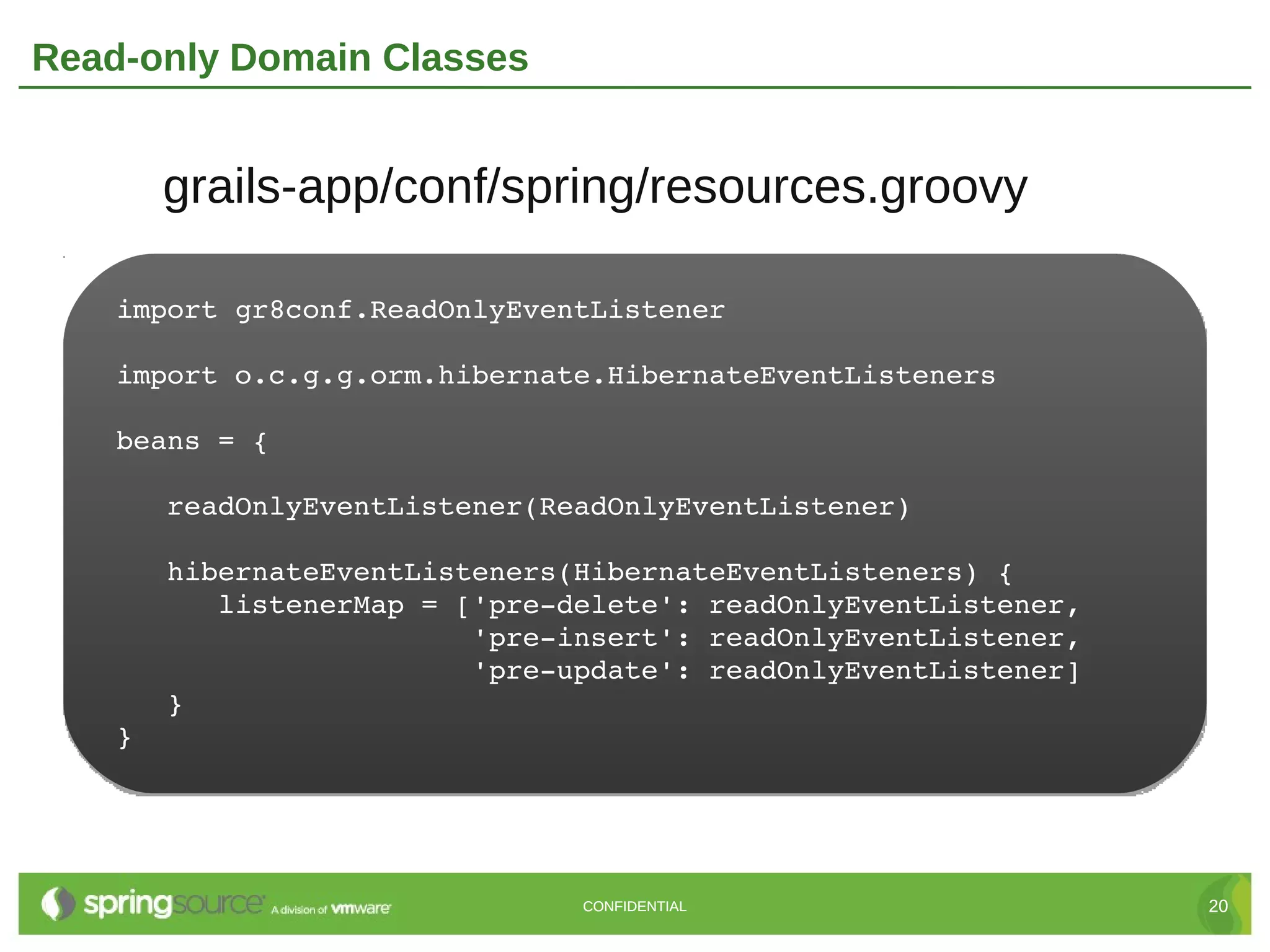Click the 'pre-update' listenerMap entry
Screen dimensions: 1270x952
pos(776,671)
